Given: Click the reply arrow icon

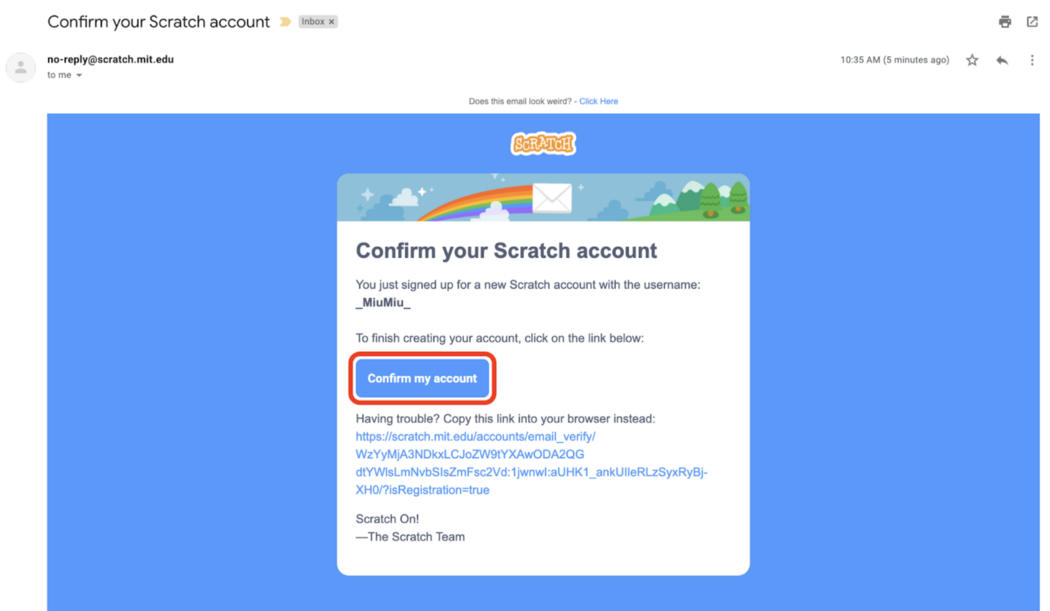Looking at the screenshot, I should coord(1002,60).
